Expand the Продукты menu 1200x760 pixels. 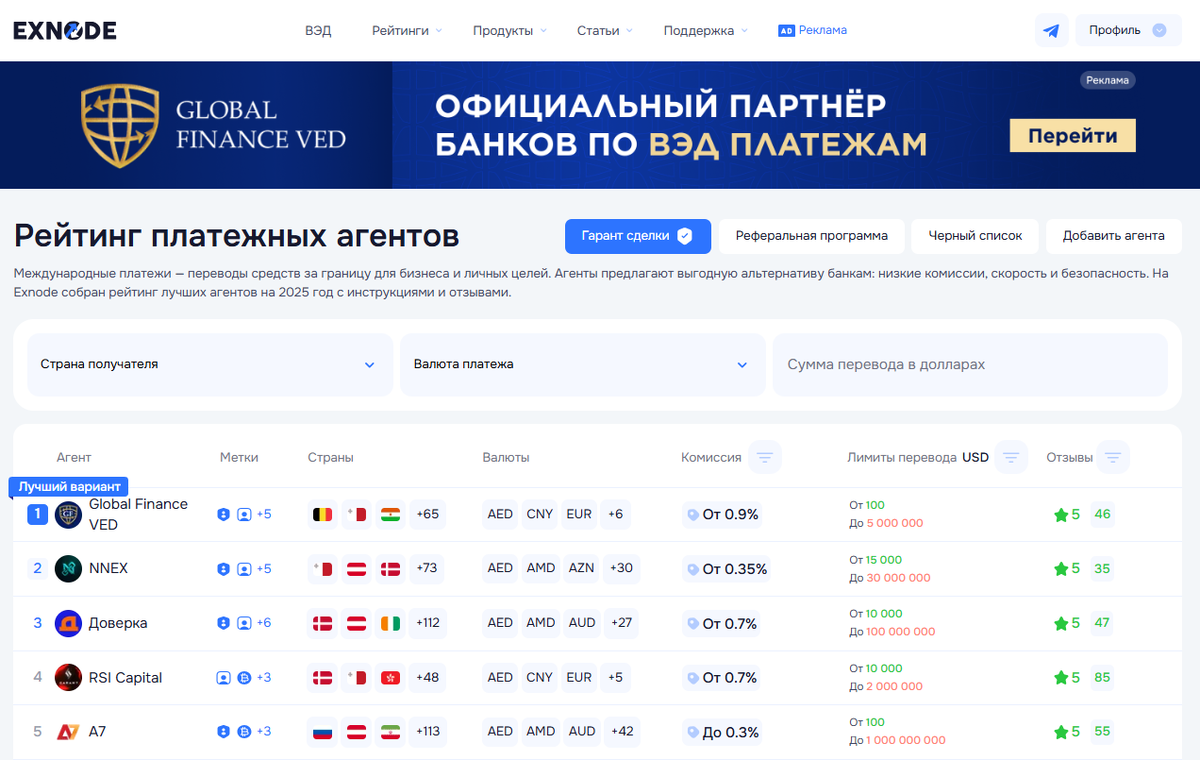pyautogui.click(x=510, y=31)
